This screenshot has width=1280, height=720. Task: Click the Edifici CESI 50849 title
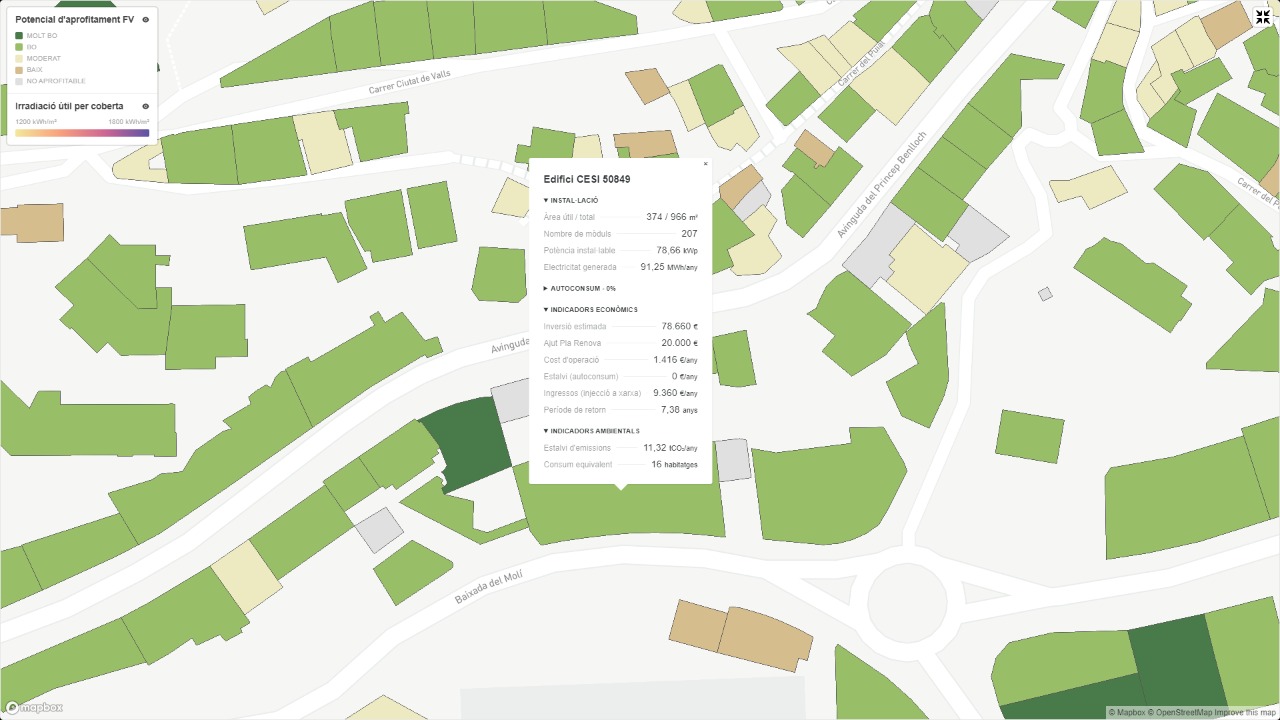[587, 179]
